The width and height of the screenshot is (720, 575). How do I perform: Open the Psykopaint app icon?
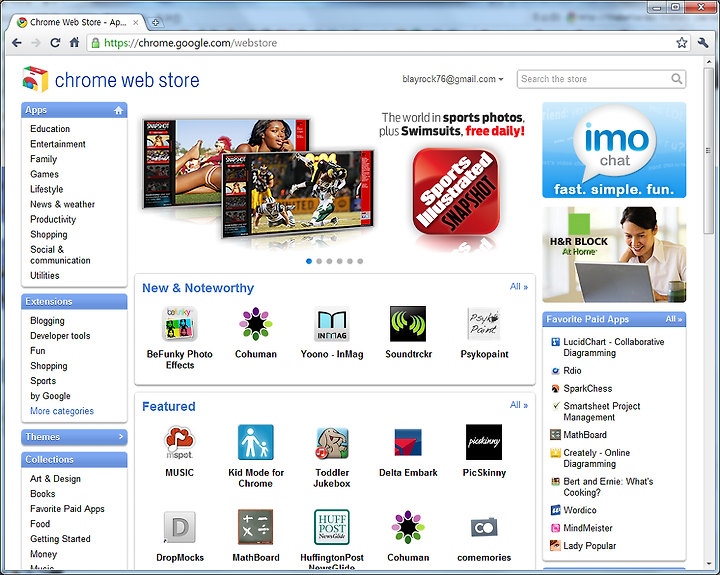click(484, 324)
